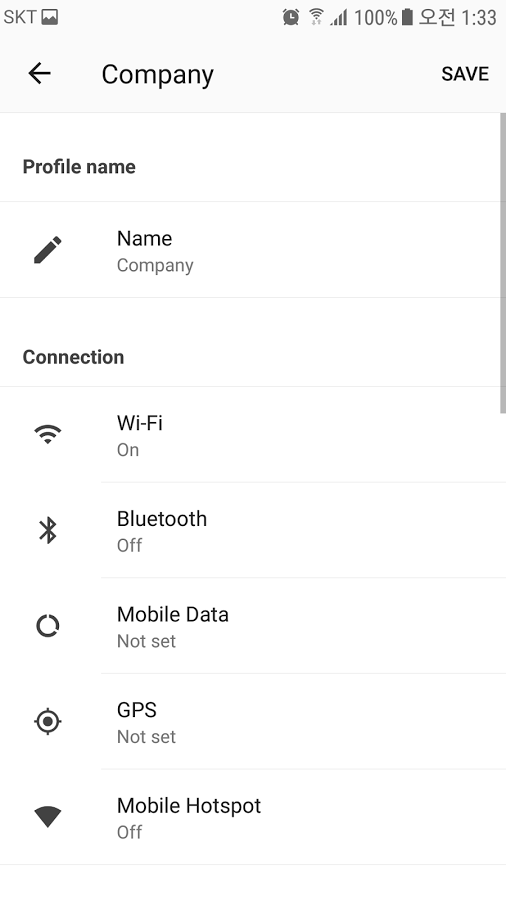Tap the back arrow icon
The height and width of the screenshot is (900, 506).
(x=40, y=73)
